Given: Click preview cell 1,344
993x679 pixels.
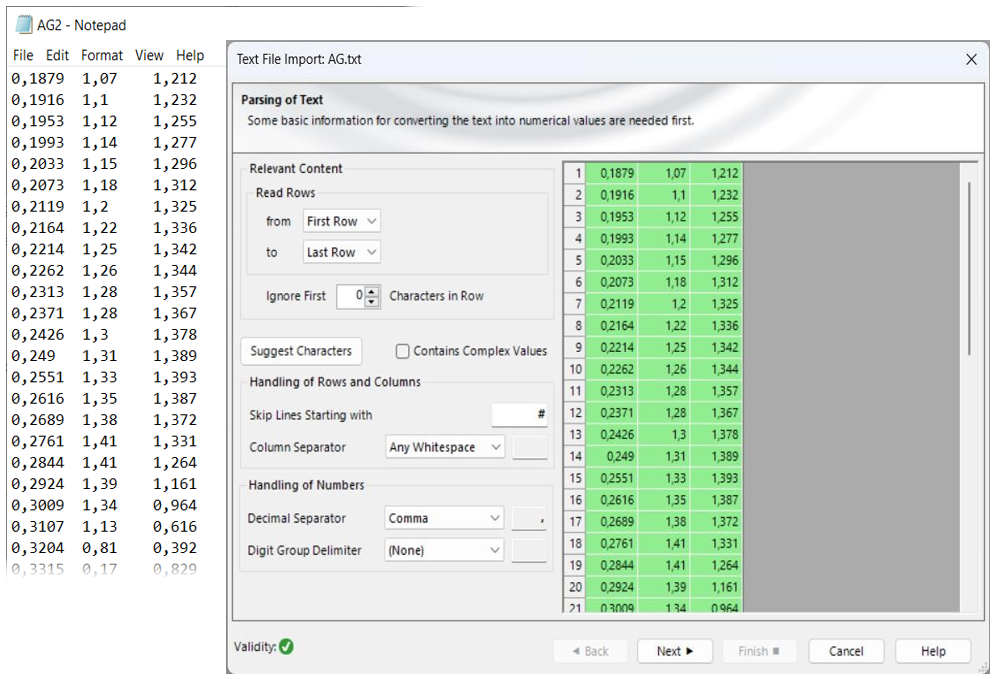Looking at the screenshot, I should [x=716, y=369].
